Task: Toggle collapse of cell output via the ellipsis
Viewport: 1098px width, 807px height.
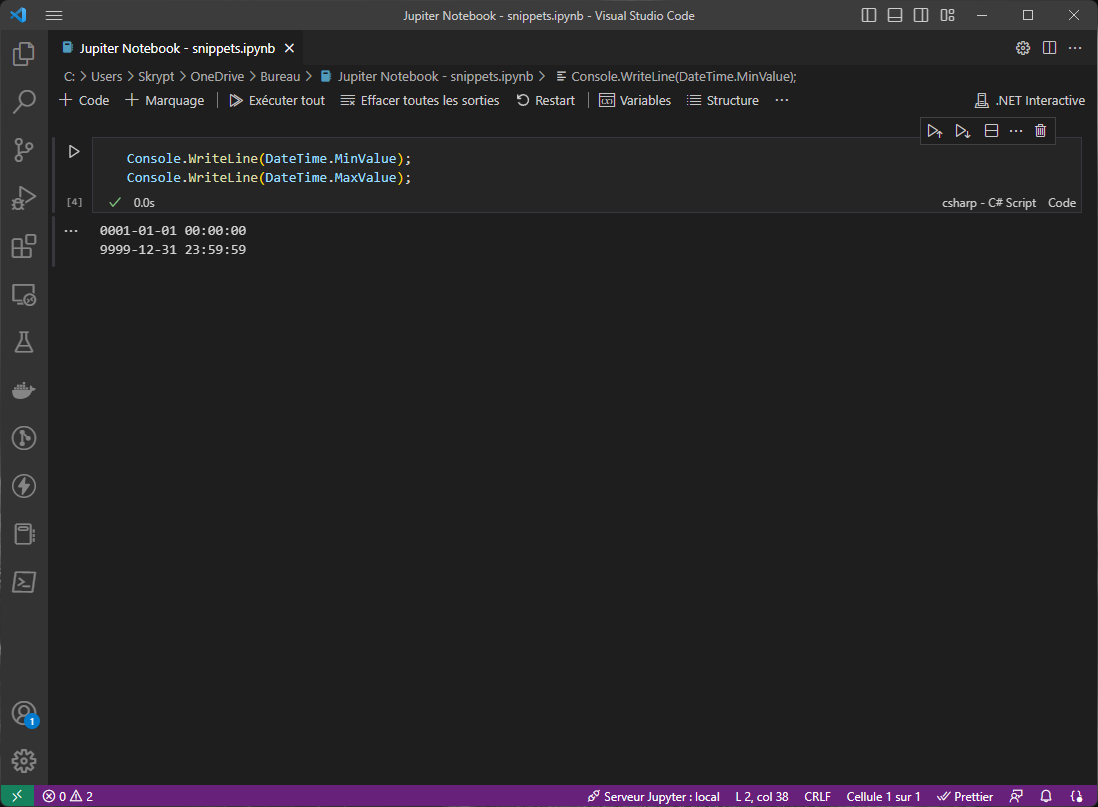Action: (70, 230)
